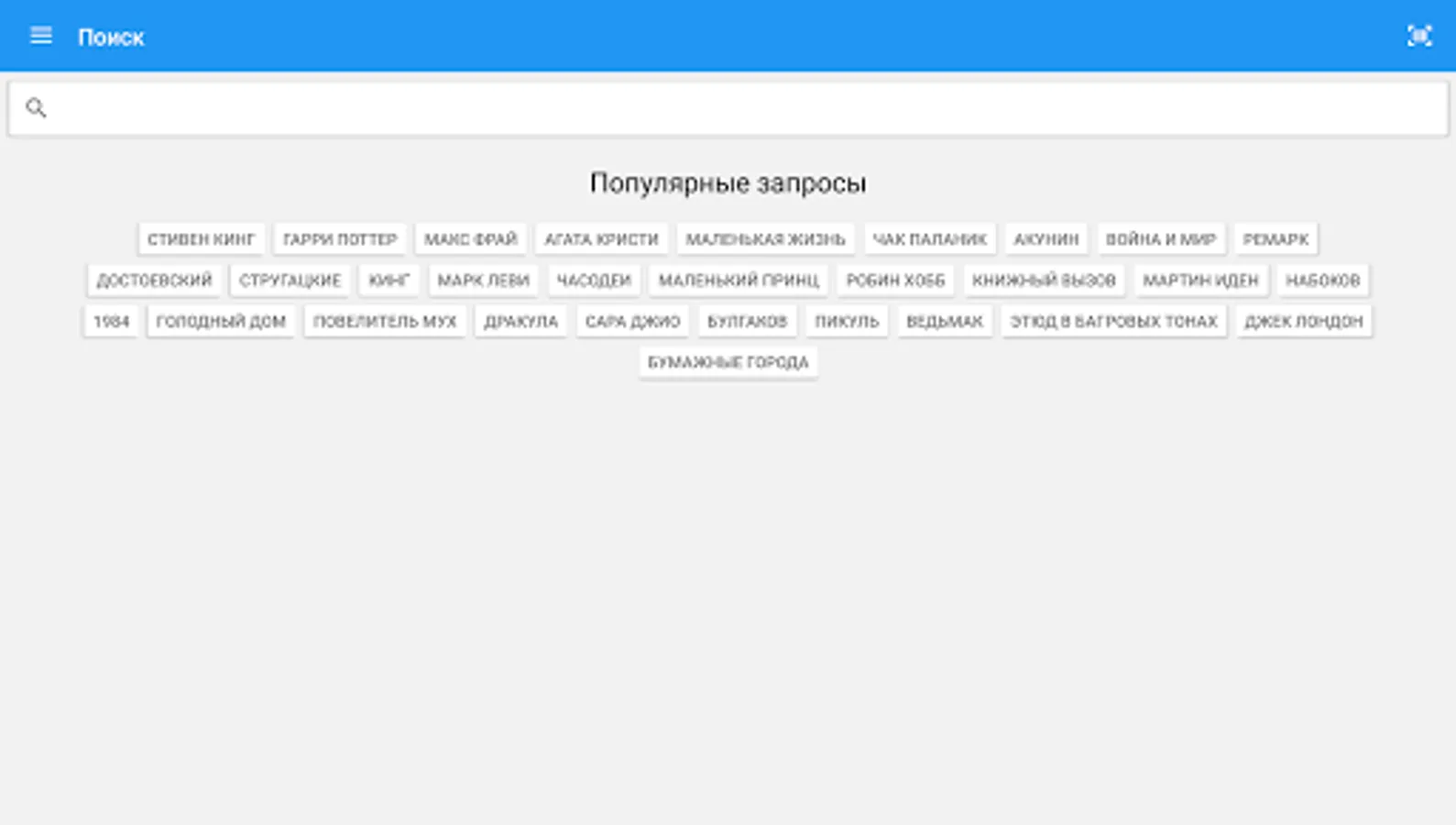Select the ДОСТОЕВСКИЙ query chip
Image resolution: width=1456 pixels, height=825 pixels.
tap(154, 280)
